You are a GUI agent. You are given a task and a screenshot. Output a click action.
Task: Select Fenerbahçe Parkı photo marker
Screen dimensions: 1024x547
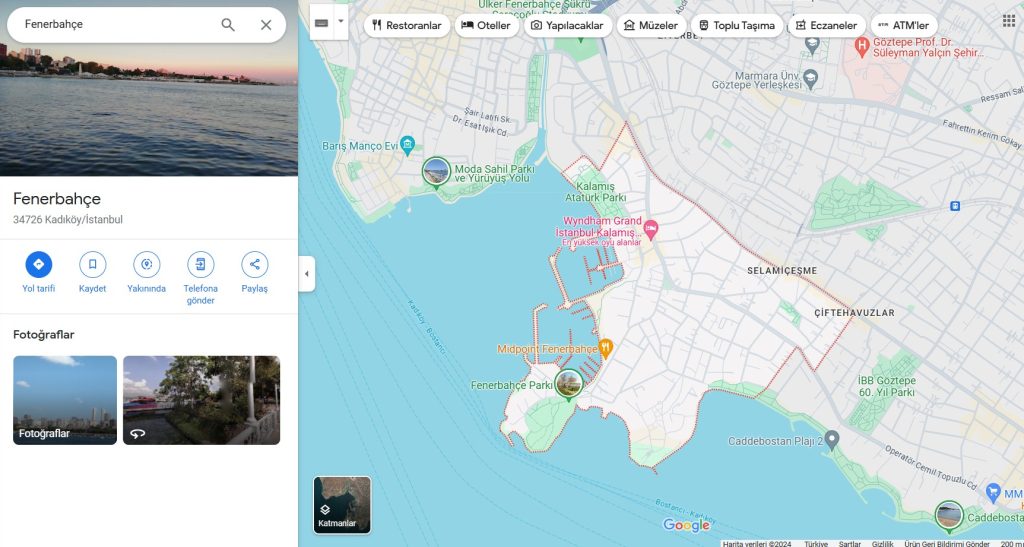click(x=569, y=384)
